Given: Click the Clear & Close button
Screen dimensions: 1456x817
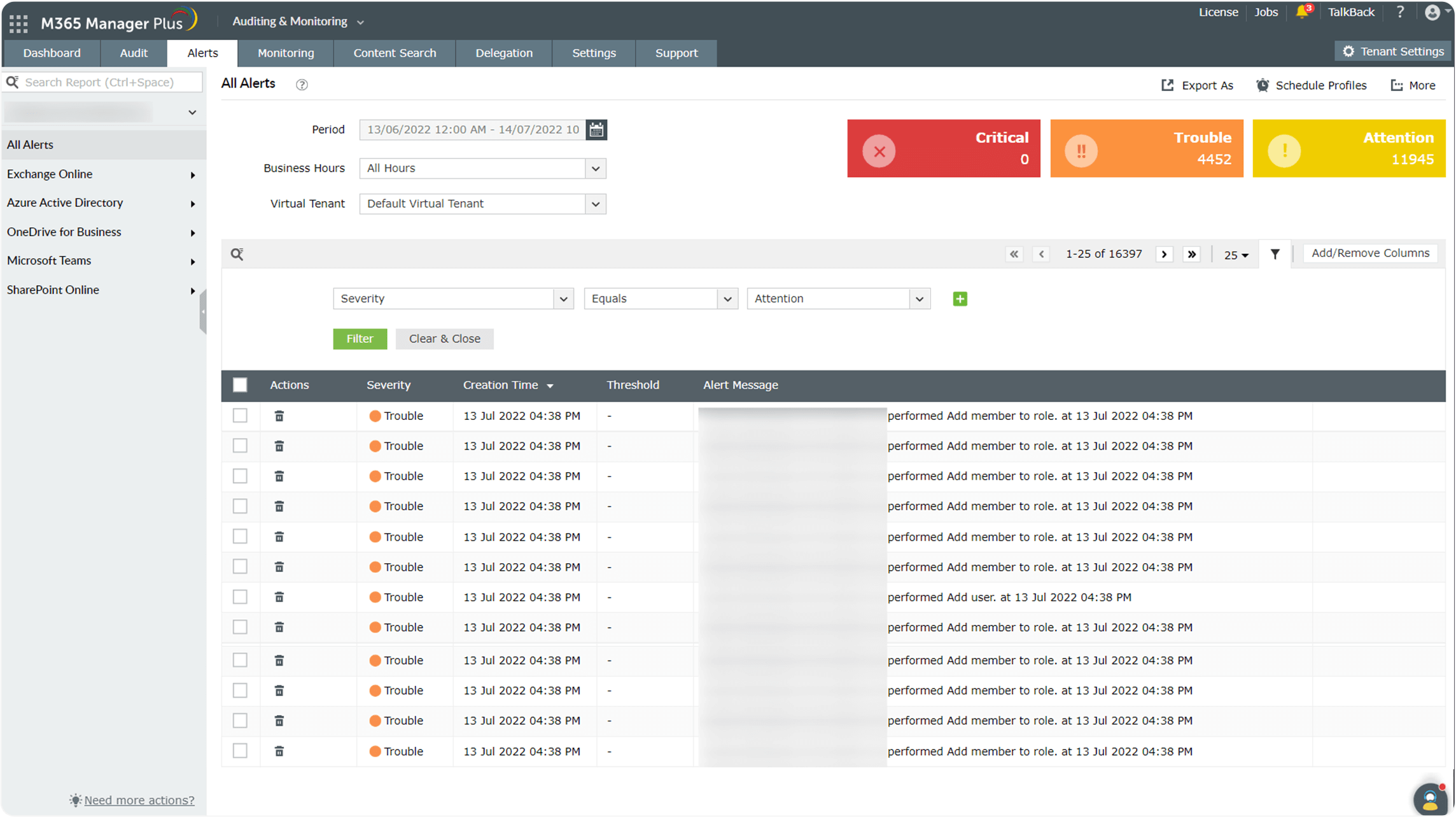Looking at the screenshot, I should [444, 339].
